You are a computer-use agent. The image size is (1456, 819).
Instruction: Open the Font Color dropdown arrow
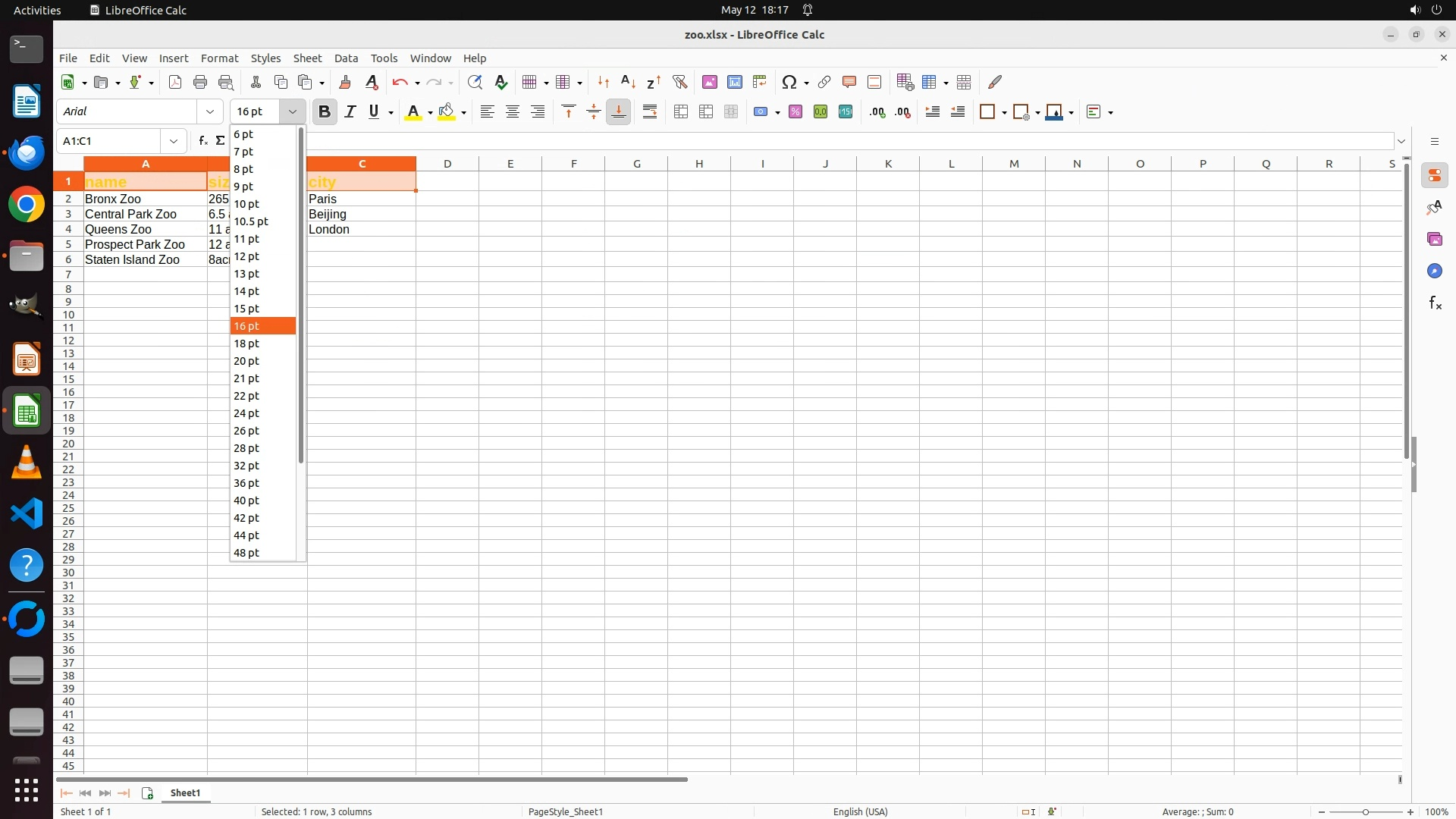[430, 113]
